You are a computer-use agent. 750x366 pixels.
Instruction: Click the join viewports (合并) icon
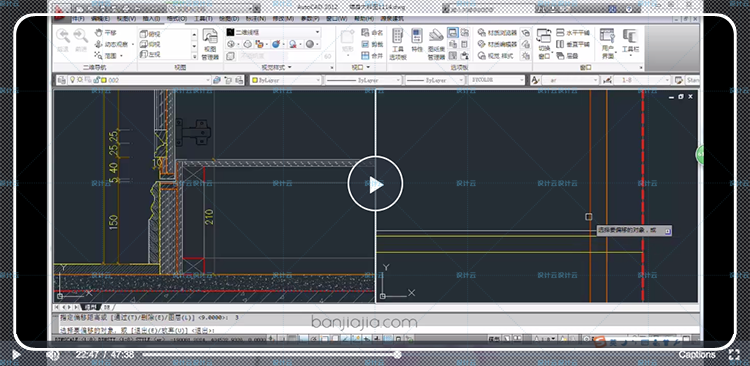click(x=372, y=56)
